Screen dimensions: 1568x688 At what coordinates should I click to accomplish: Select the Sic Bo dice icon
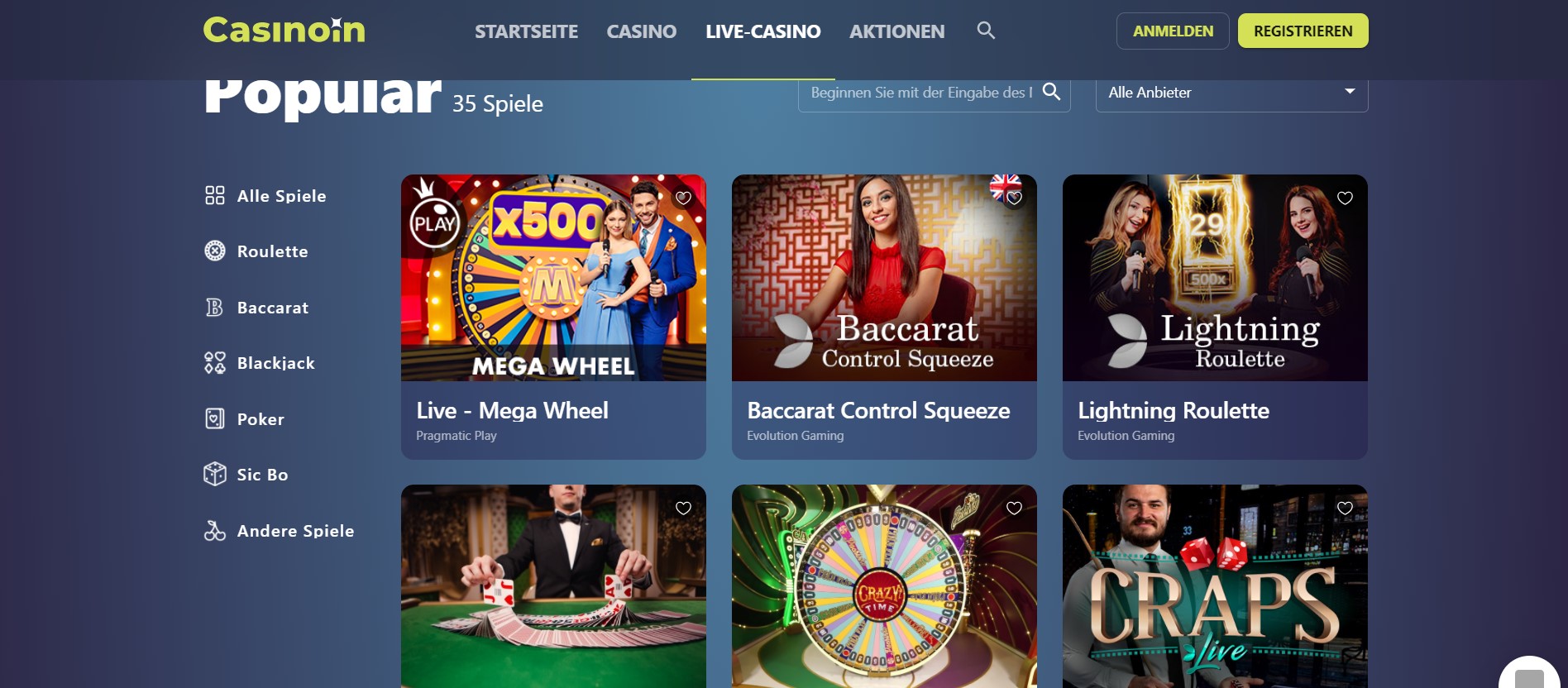[x=215, y=474]
